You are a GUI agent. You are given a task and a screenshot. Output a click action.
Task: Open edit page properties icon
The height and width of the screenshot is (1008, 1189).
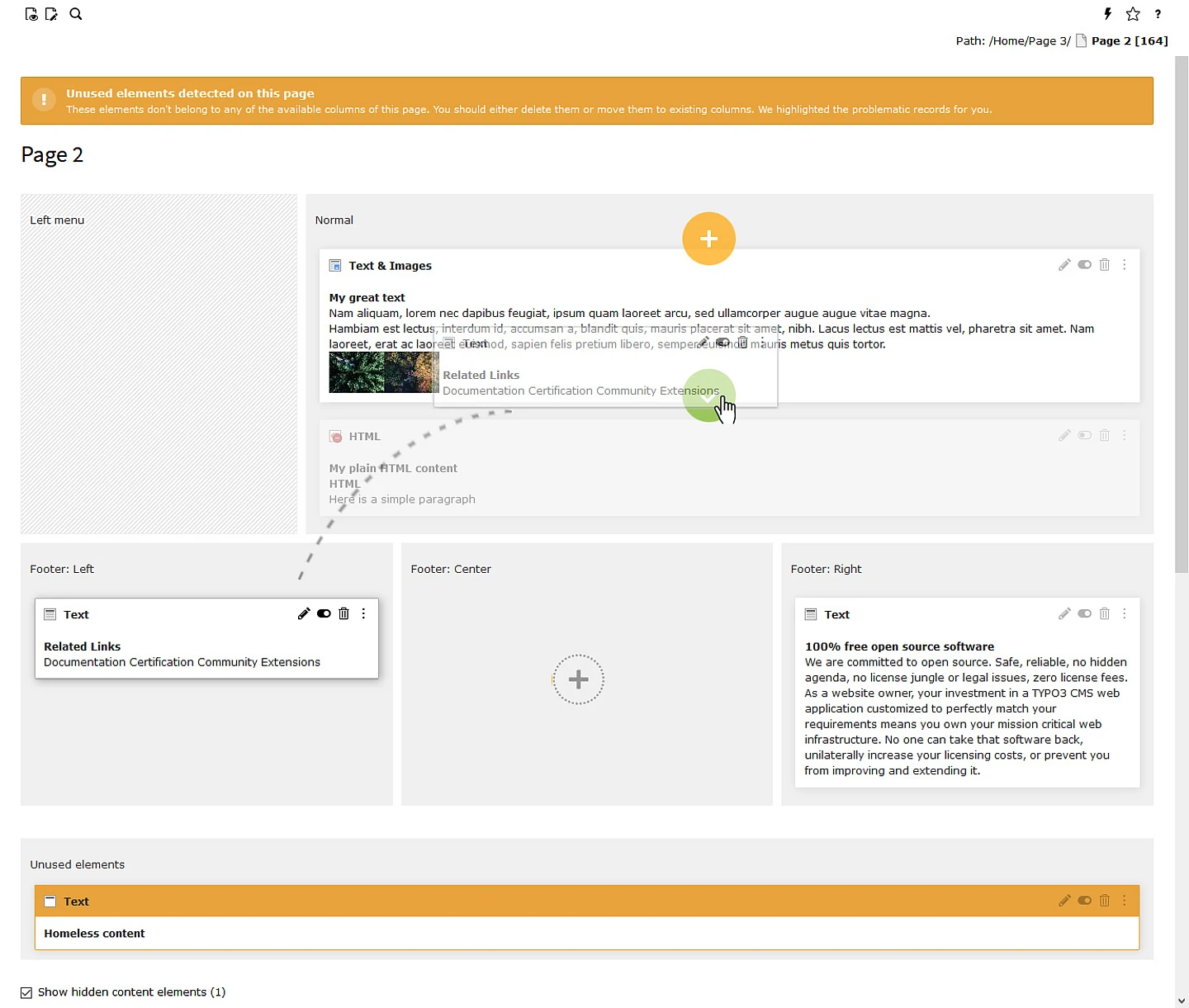pos(52,14)
